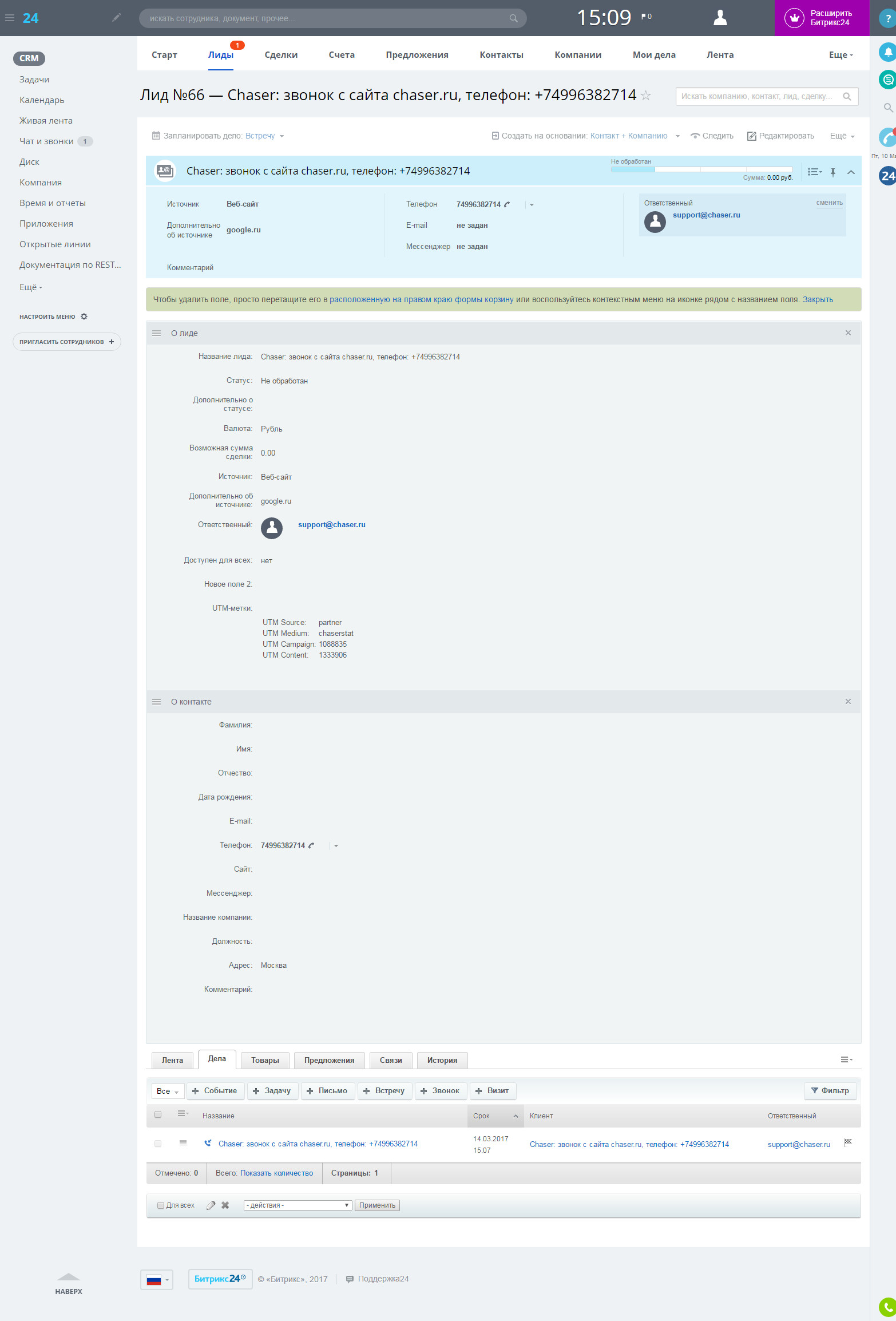This screenshot has height=1321, width=896.
Task: Close the hint with Закрыть link
Action: click(818, 299)
